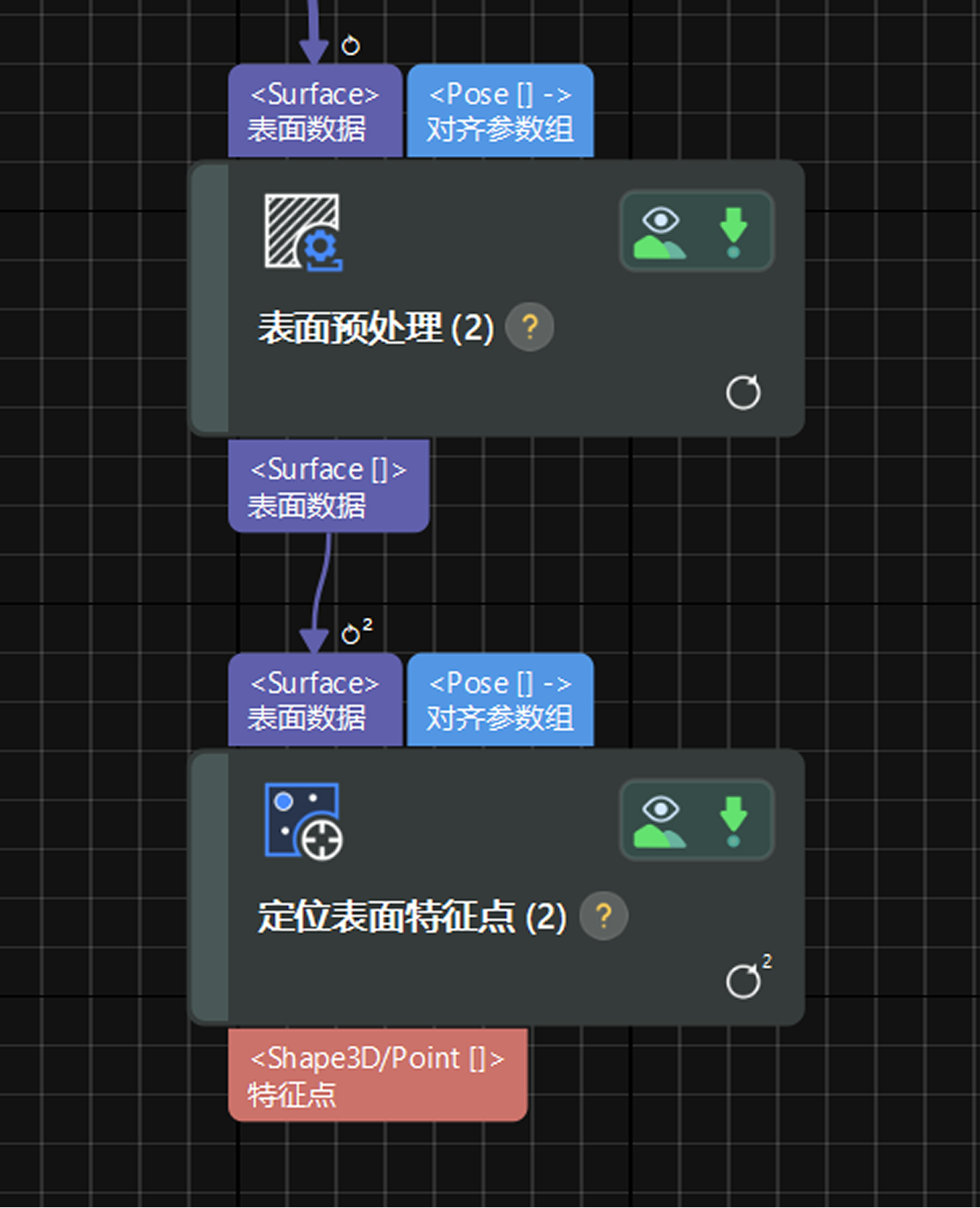Click the <Surface []> 表面数据 output port
This screenshot has width=980, height=1208.
click(328, 487)
